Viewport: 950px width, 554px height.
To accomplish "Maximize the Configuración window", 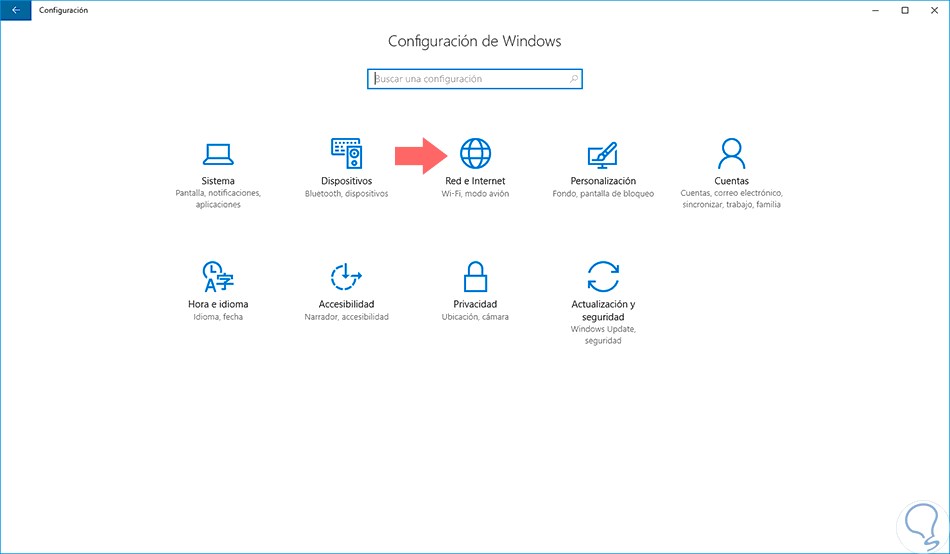I will pos(905,10).
